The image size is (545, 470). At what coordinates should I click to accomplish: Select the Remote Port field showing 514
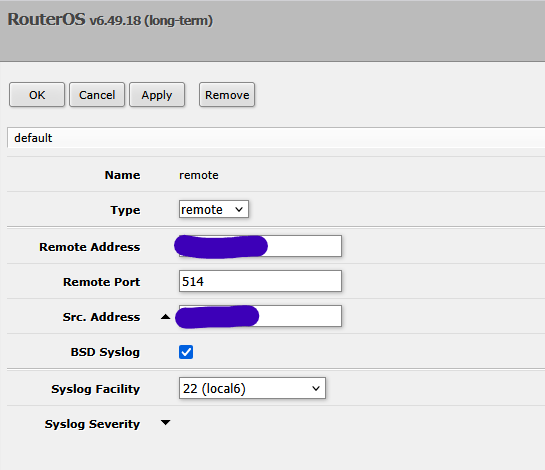coord(260,281)
